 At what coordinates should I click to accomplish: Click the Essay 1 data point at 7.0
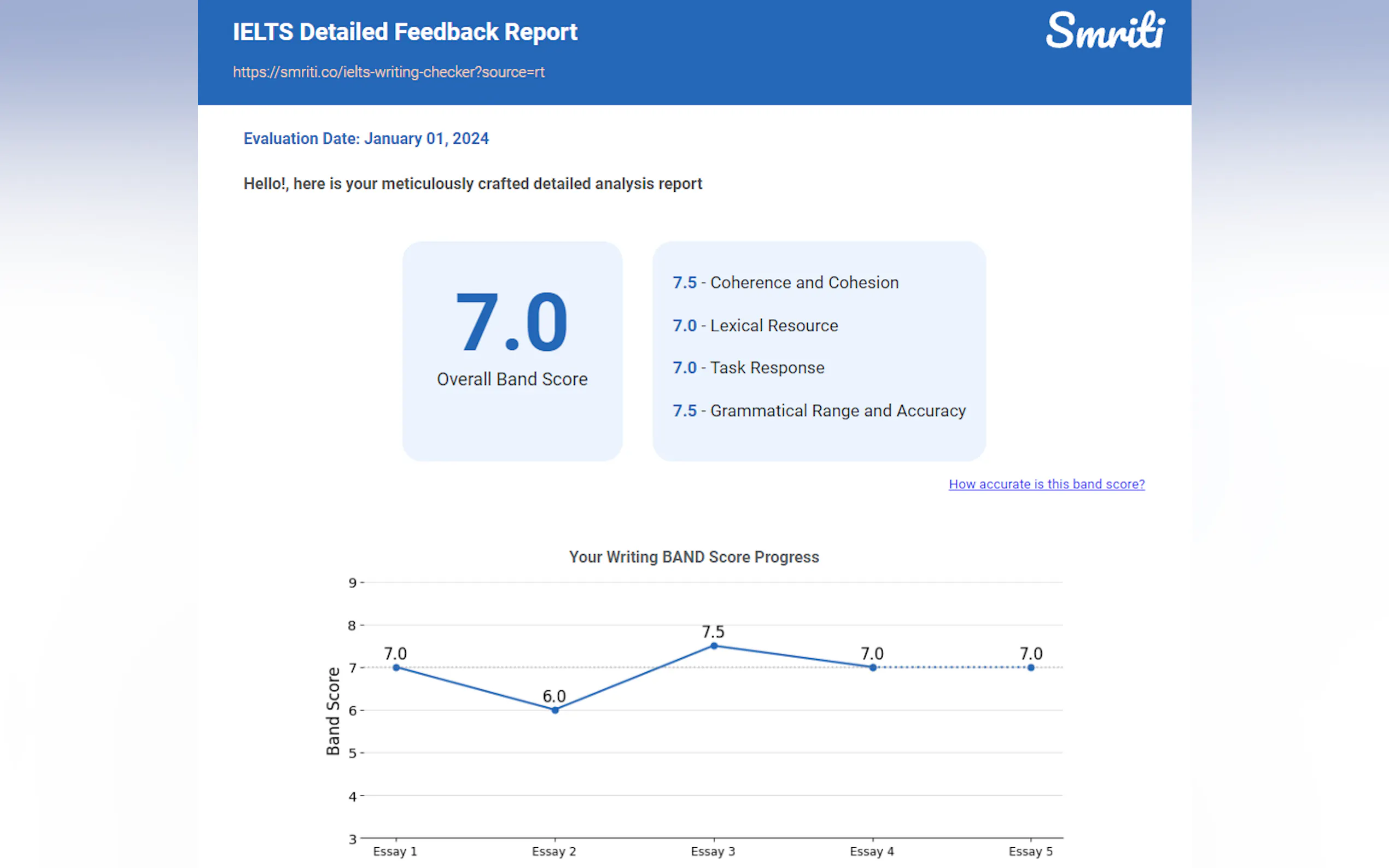coord(396,667)
